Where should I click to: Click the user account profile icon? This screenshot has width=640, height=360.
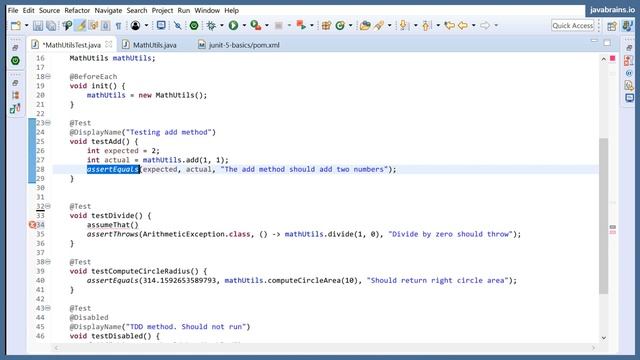(x=135, y=26)
